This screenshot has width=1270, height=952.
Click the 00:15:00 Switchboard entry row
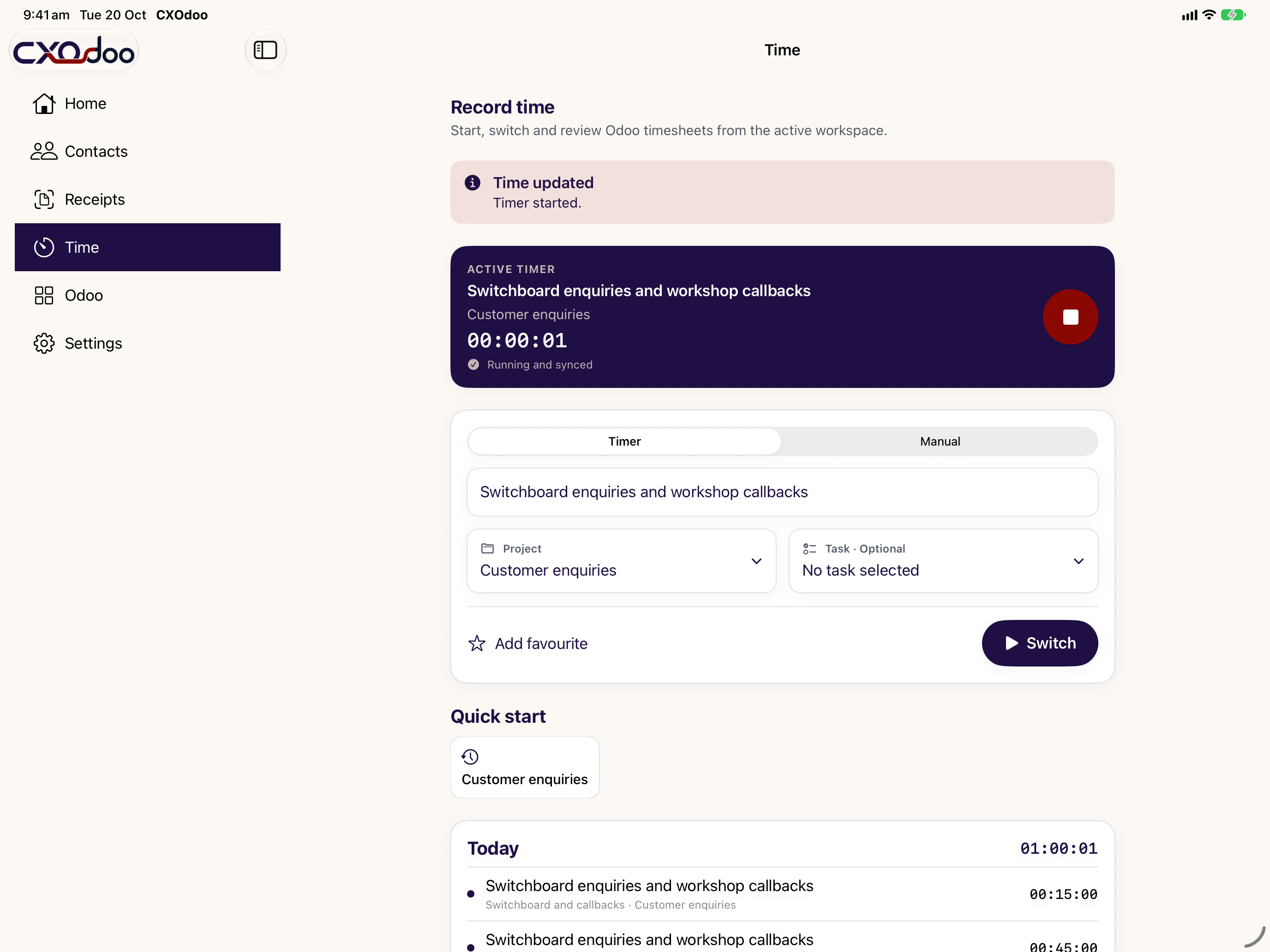[783, 894]
